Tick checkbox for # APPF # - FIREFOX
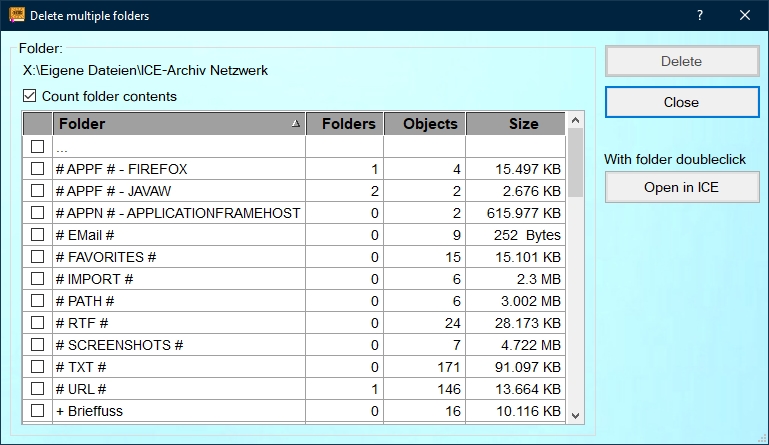Image resolution: width=769 pixels, height=445 pixels. pyautogui.click(x=38, y=169)
